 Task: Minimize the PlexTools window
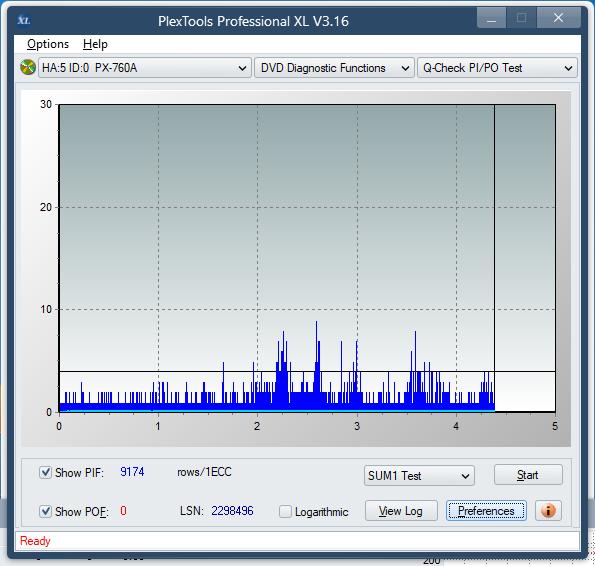491,18
